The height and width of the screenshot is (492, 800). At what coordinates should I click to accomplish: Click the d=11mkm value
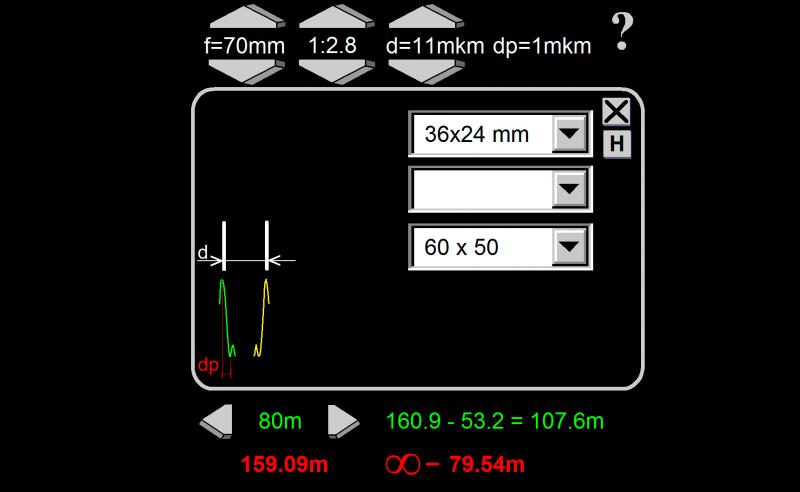435,46
